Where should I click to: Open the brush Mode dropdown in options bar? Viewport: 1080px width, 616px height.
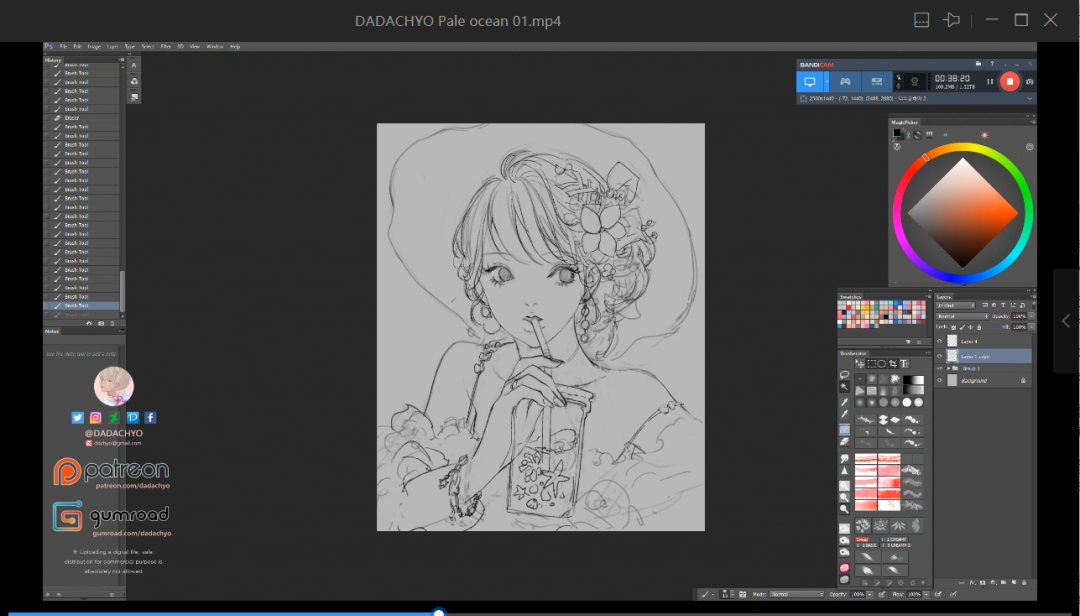(x=797, y=594)
